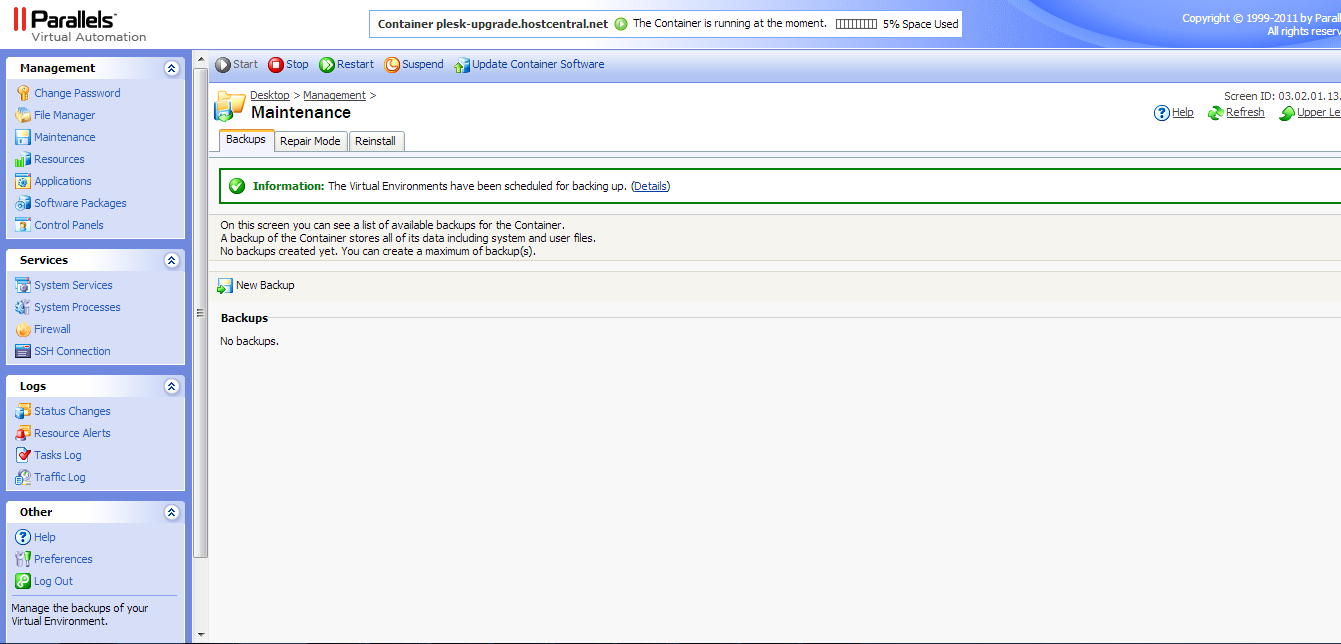The width and height of the screenshot is (1341, 644).
Task: Click the '5% Space Used' text
Action: pos(921,24)
